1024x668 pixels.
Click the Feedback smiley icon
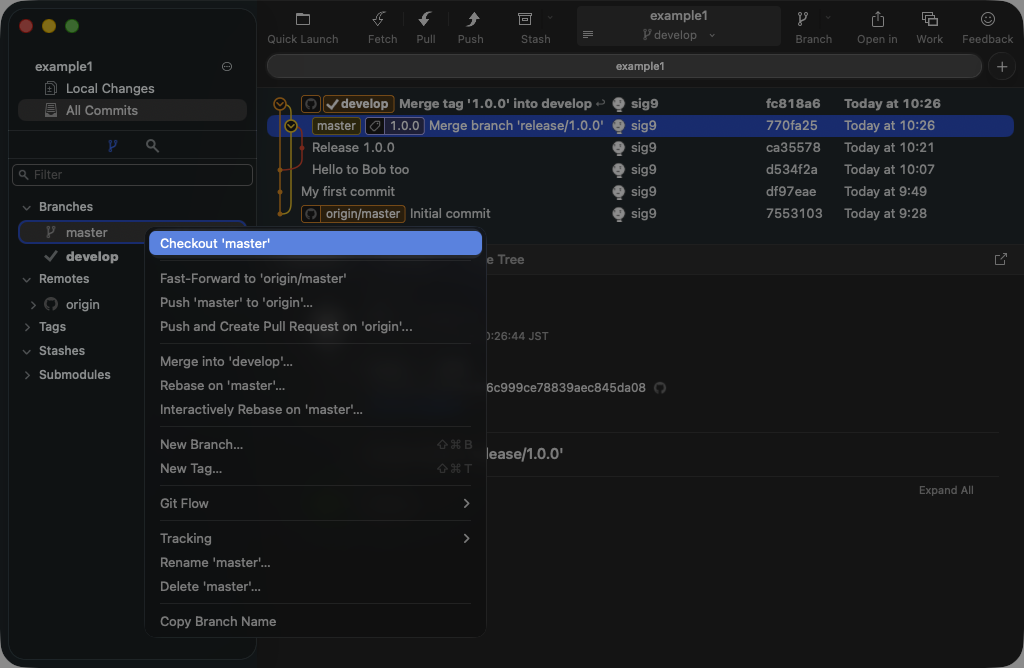(x=987, y=19)
